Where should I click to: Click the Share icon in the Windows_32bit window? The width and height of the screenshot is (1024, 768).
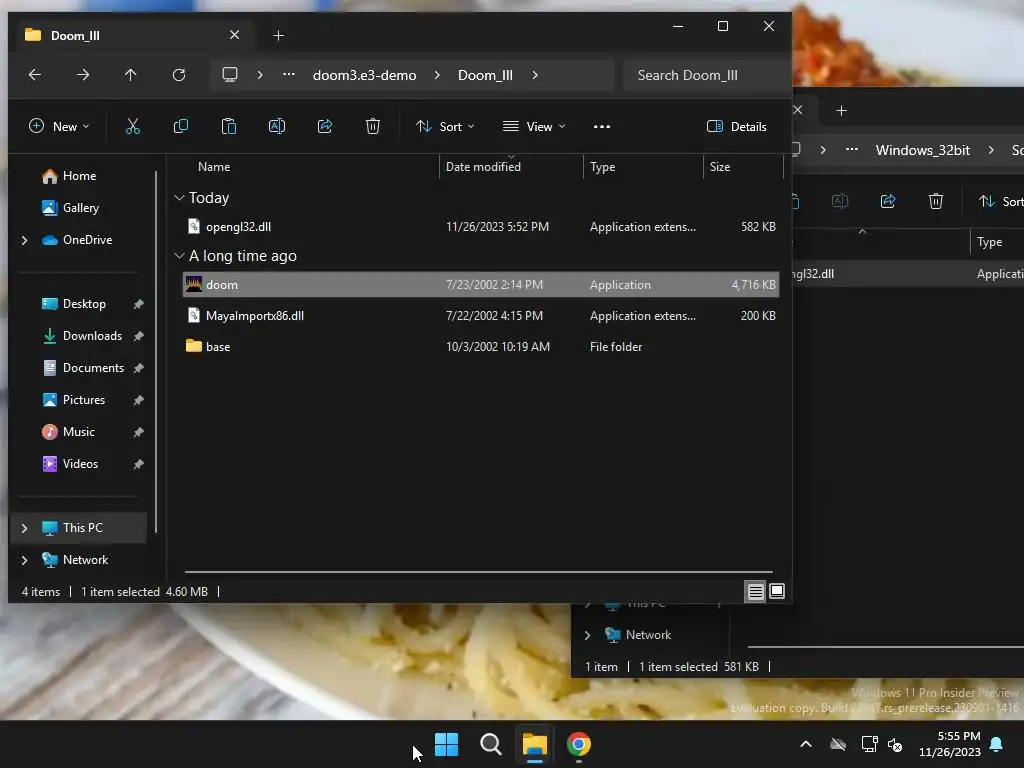888,201
